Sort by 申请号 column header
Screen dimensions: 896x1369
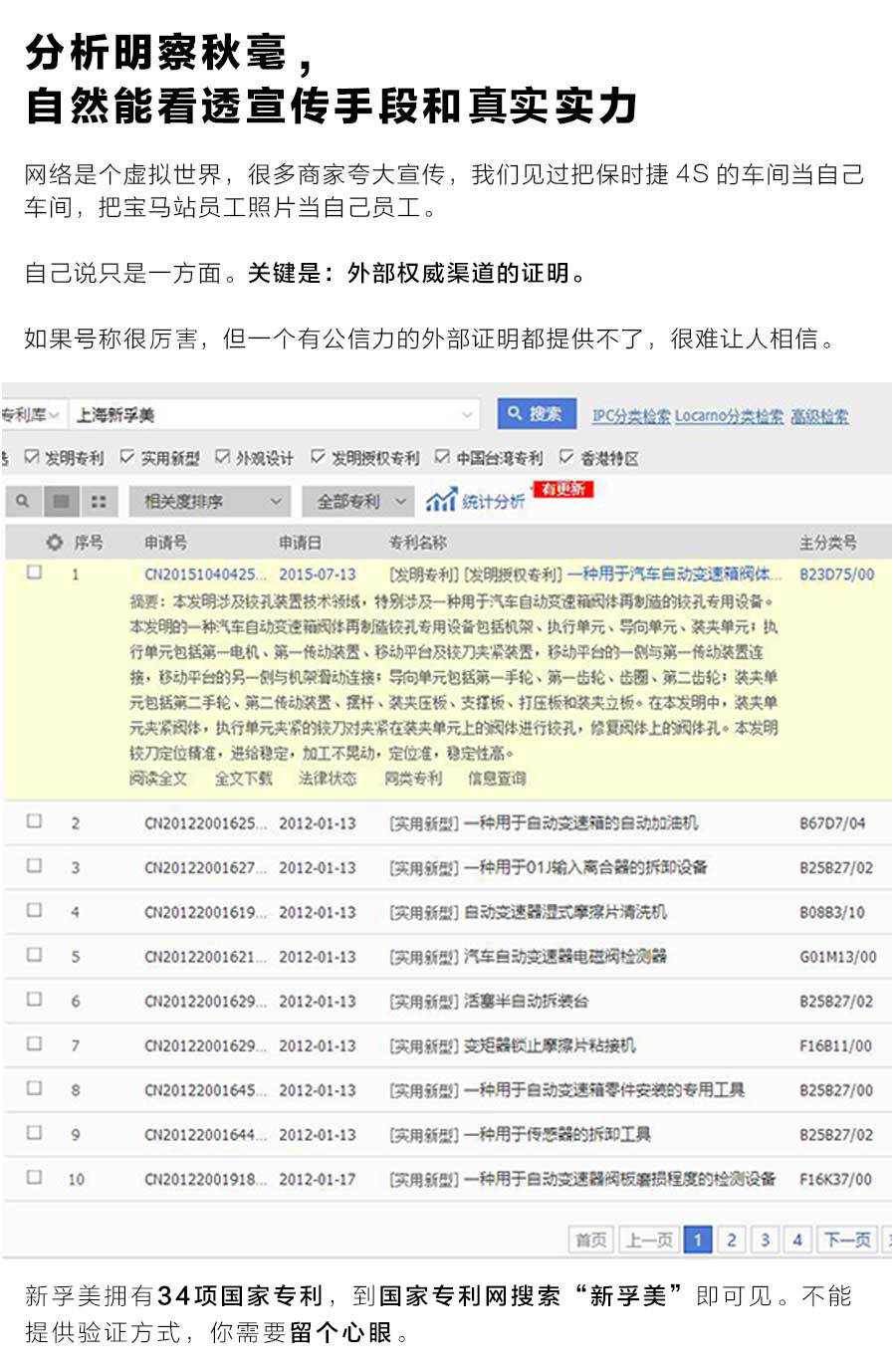(165, 543)
